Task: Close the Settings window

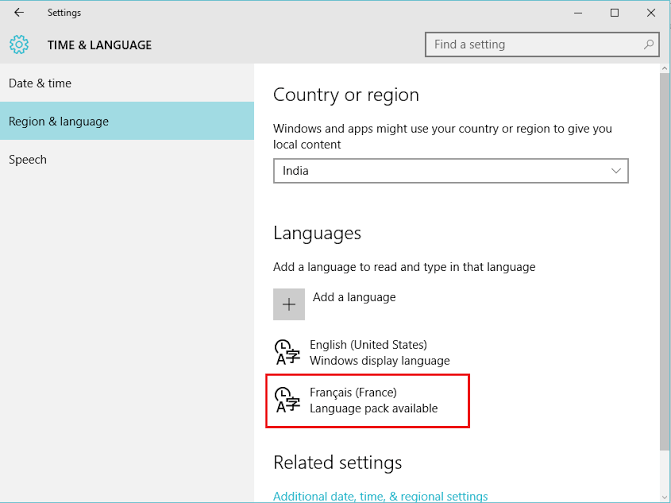Action: 651,13
